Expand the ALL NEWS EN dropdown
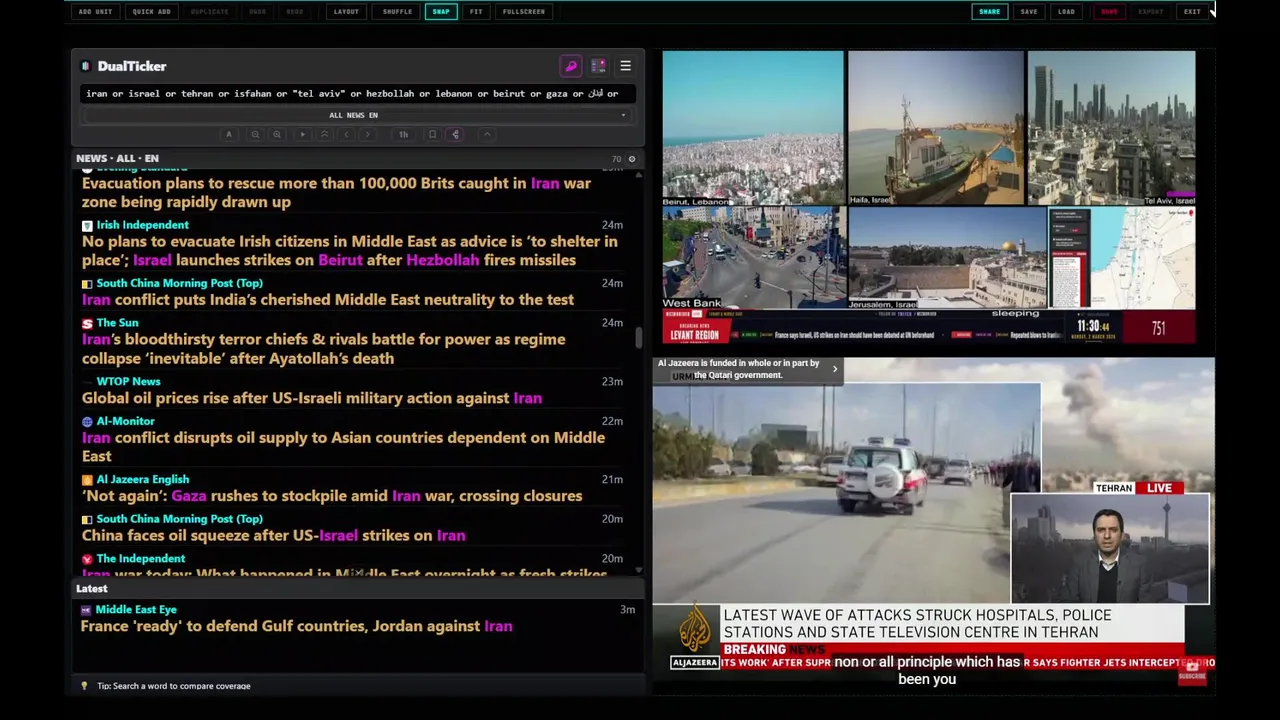Image resolution: width=1280 pixels, height=720 pixels. tap(354, 115)
